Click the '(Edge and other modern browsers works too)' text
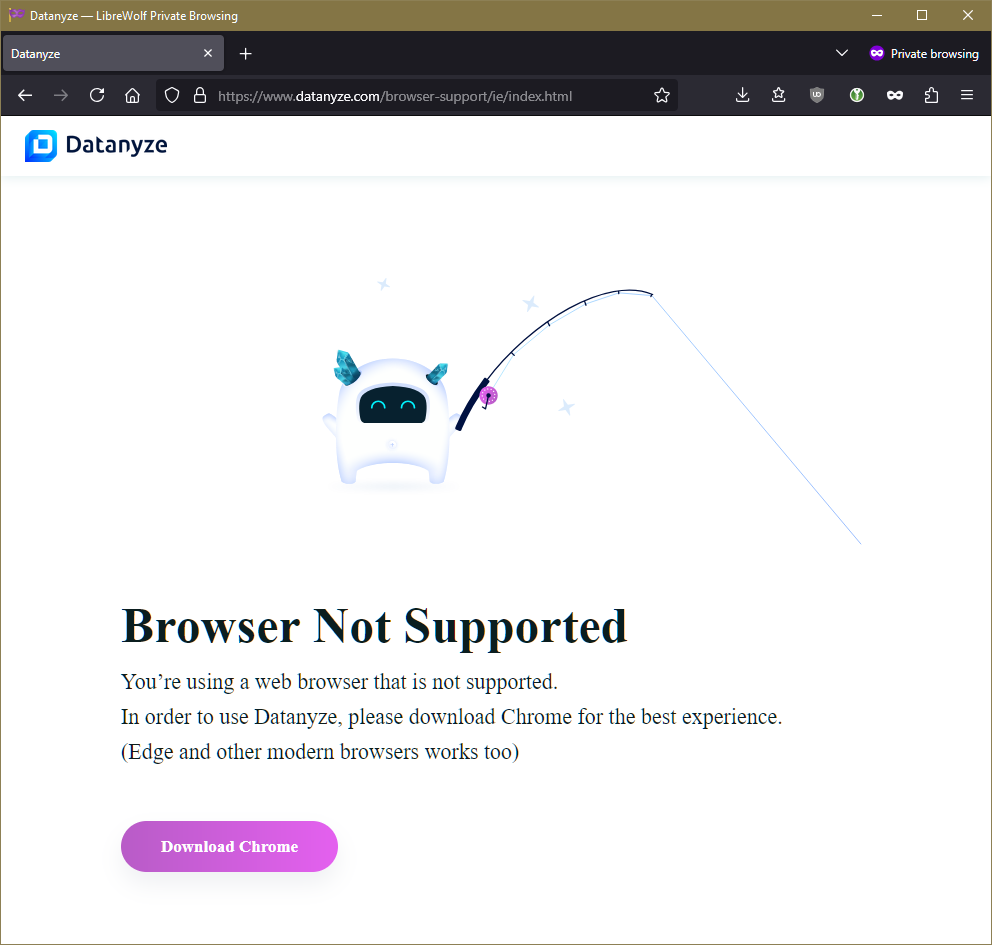Viewport: 992px width, 945px height. (320, 752)
